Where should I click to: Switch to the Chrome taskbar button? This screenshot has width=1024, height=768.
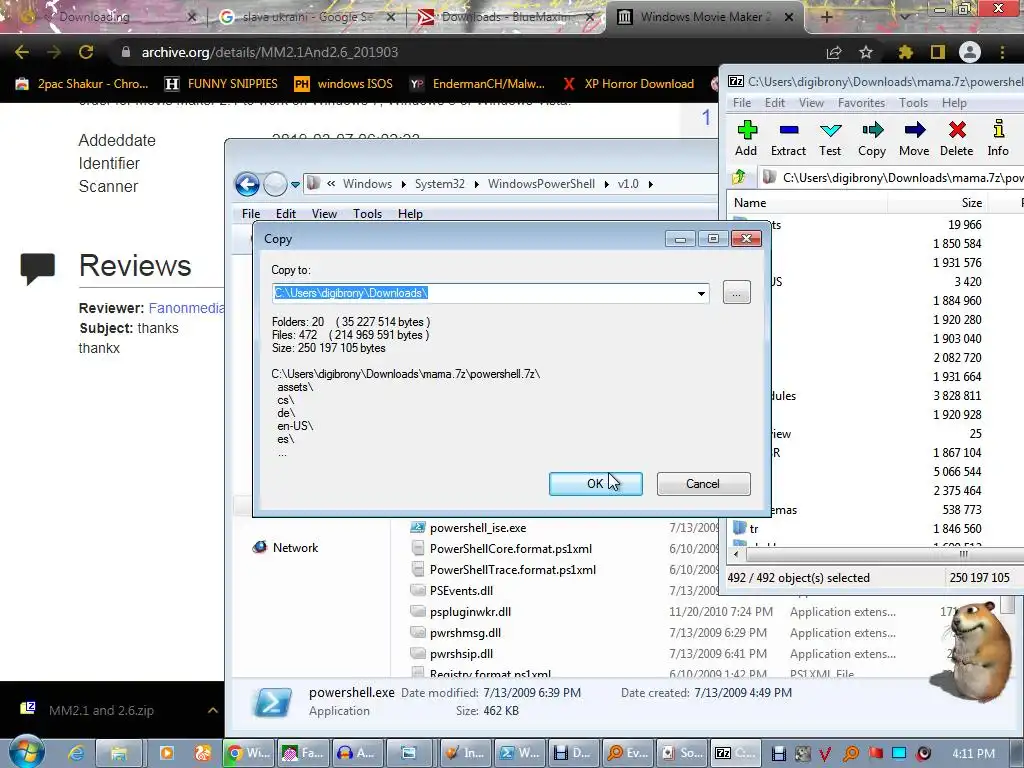click(248, 753)
